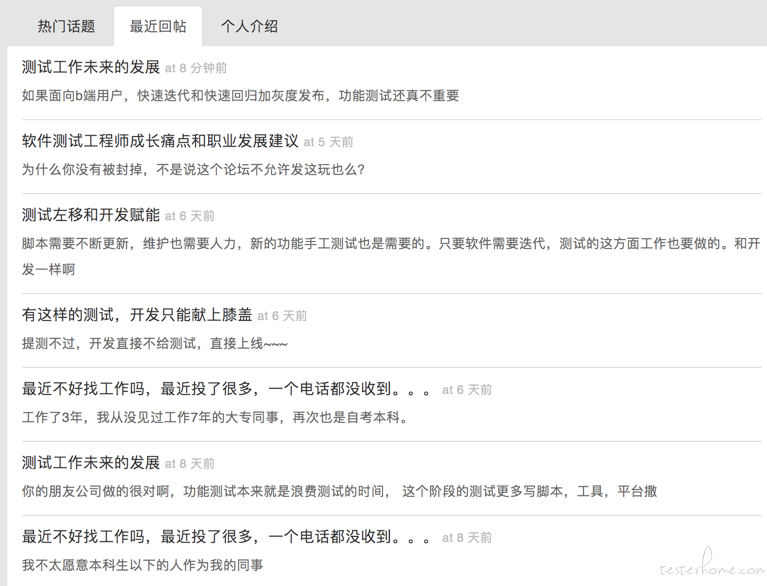Viewport: 767px width, 586px height.
Task: Switch to the 热门话题 tab
Action: coord(67,26)
